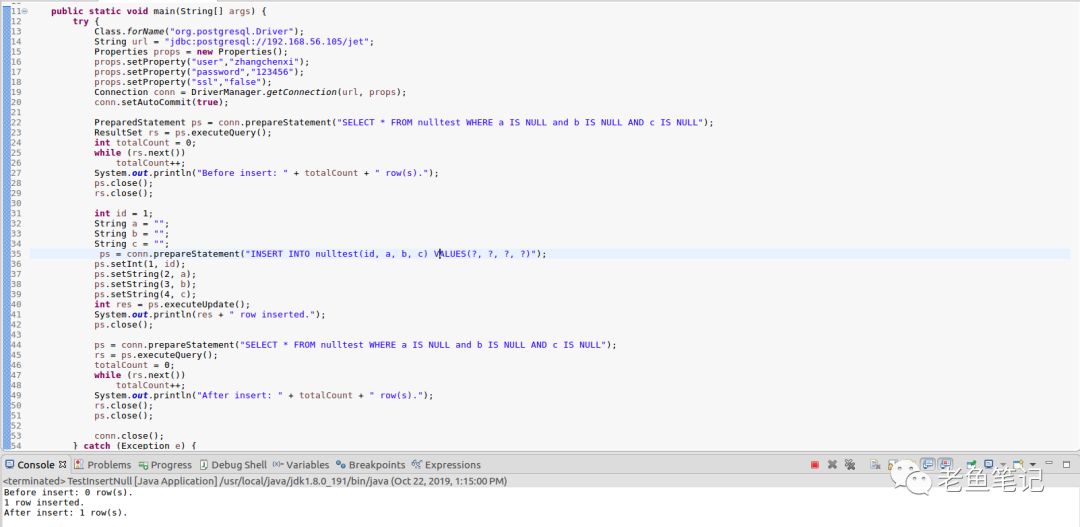Expand the Open Console dropdown arrow
1080x527 pixels.
point(1032,465)
